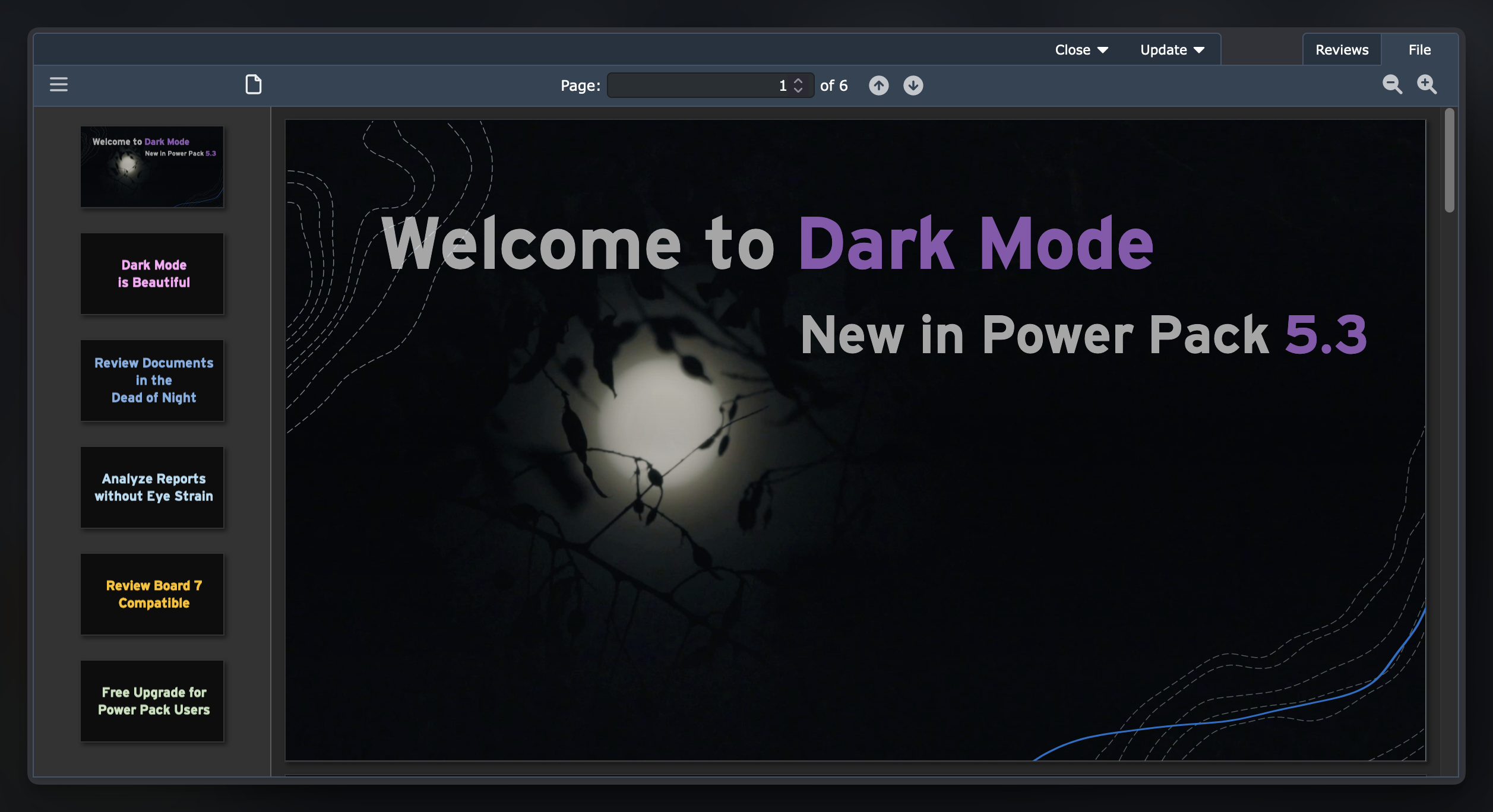
Task: Click the text-view document icon
Action: [x=254, y=84]
